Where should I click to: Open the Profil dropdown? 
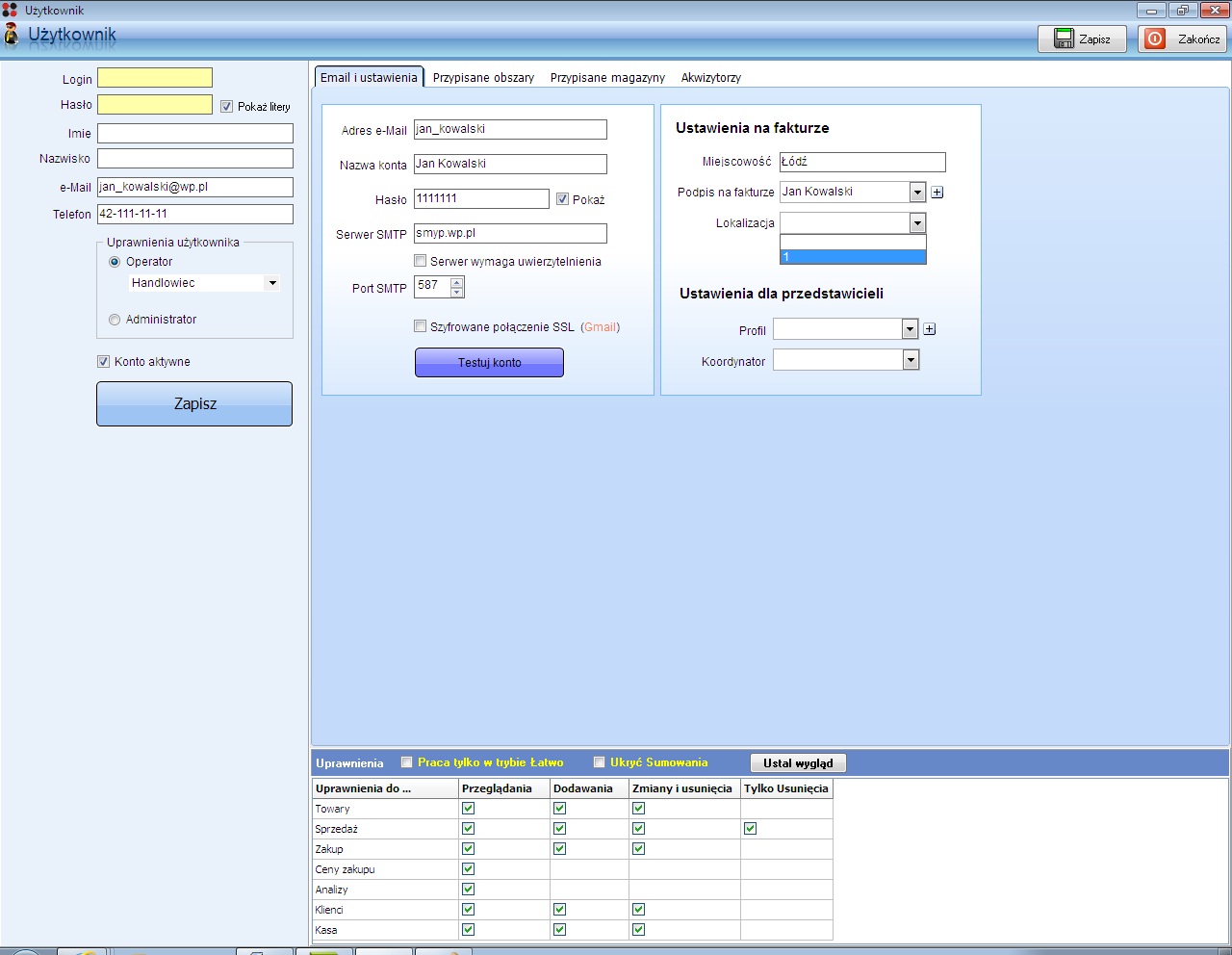click(911, 329)
